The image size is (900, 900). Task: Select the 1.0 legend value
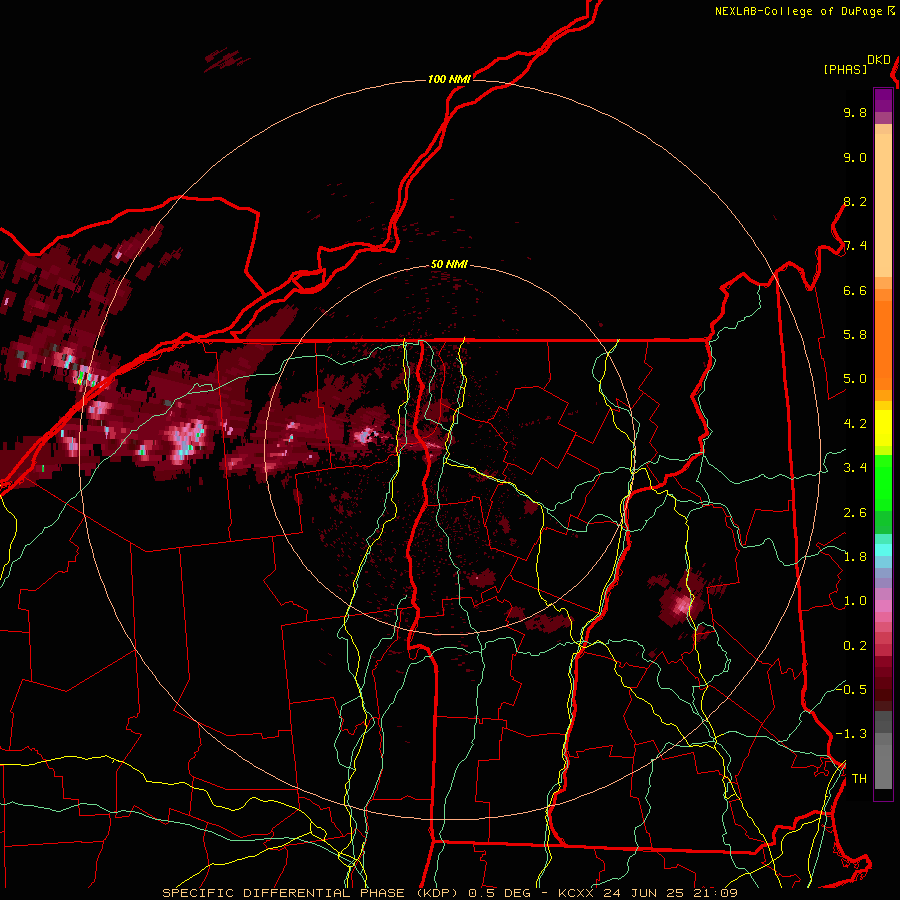(x=855, y=601)
